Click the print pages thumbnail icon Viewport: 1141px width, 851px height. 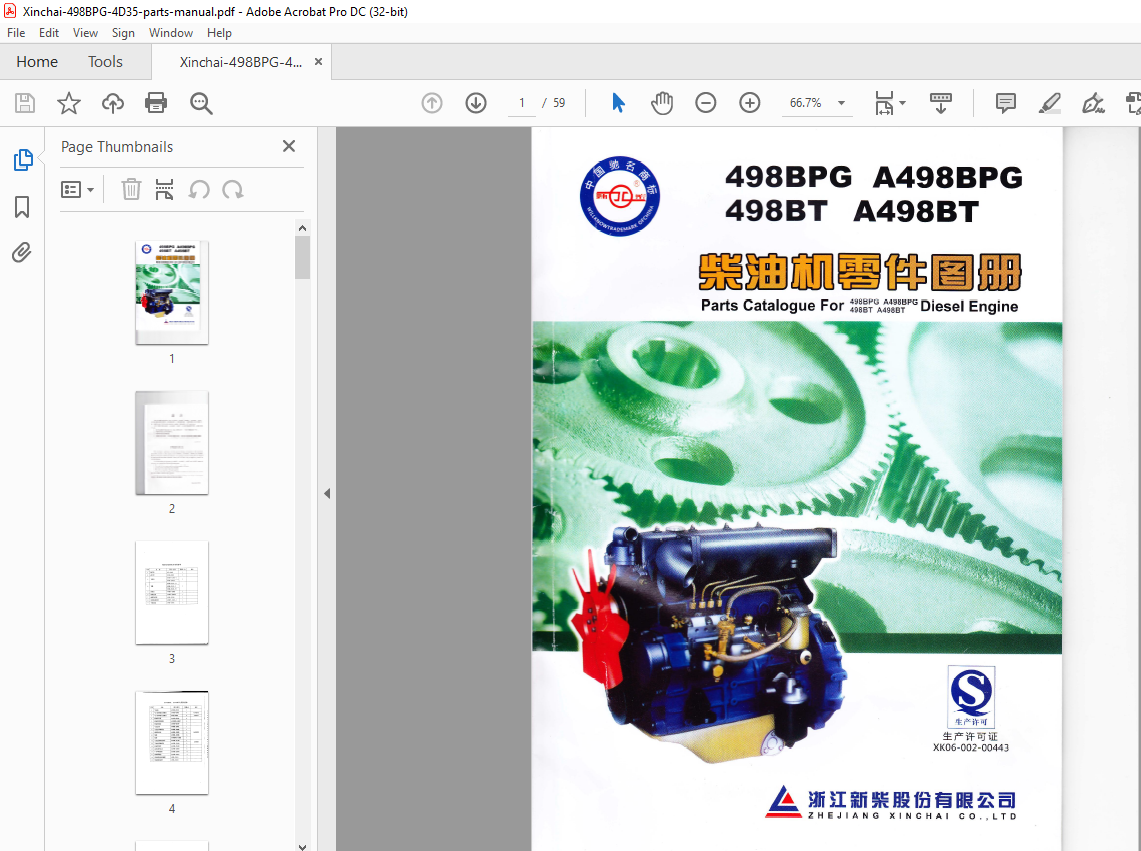click(x=164, y=190)
